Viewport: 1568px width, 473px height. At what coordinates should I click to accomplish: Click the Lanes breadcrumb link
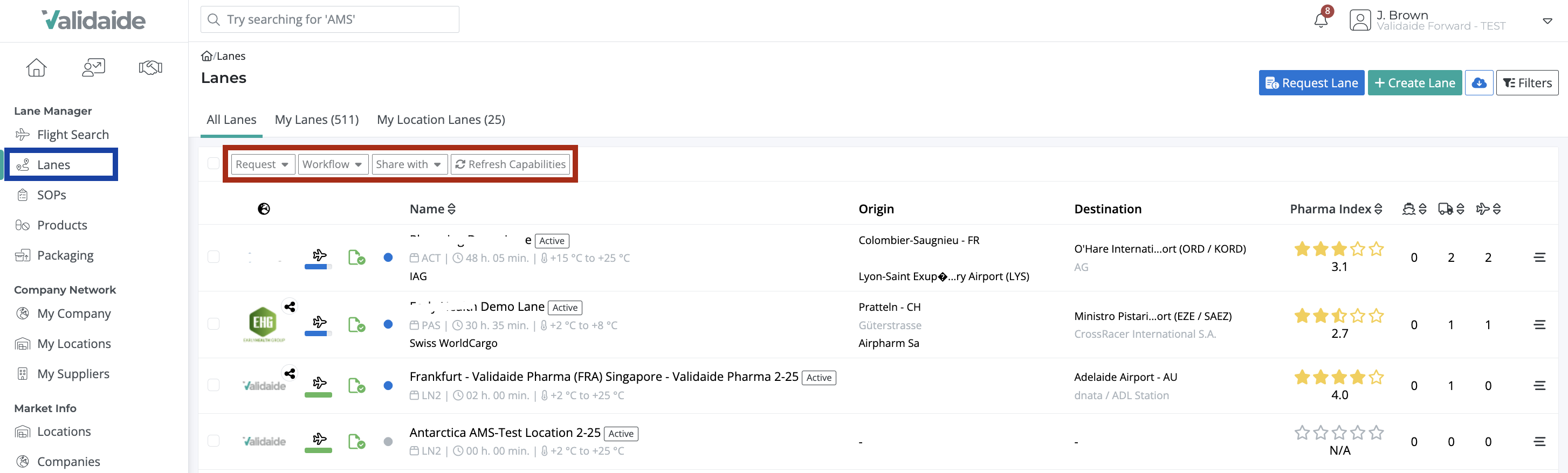pyautogui.click(x=231, y=56)
